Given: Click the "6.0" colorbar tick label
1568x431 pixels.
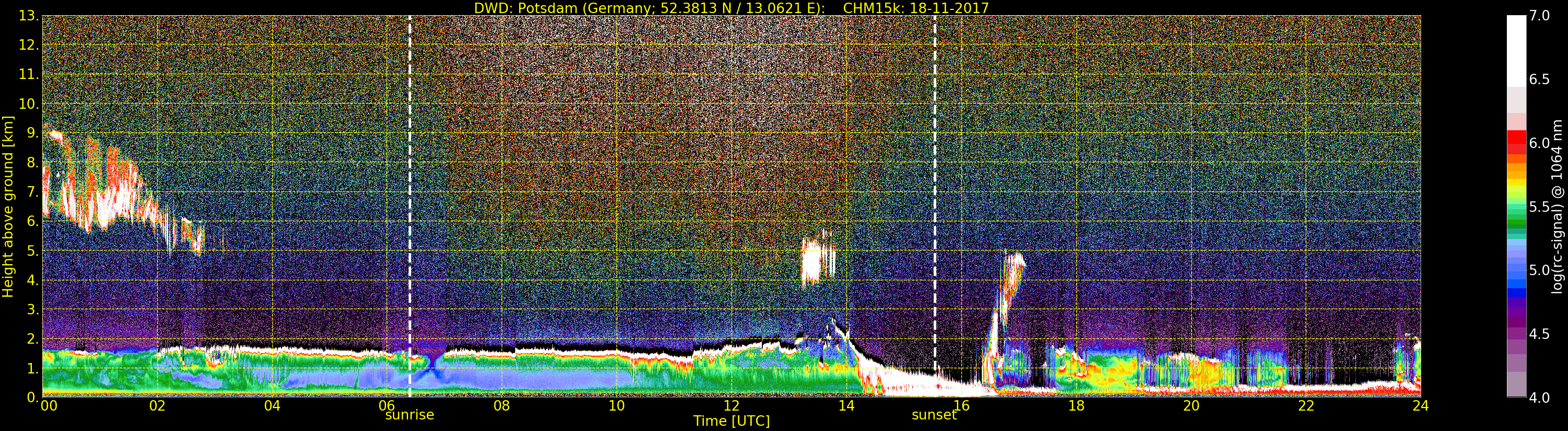Looking at the screenshot, I should [x=1539, y=143].
